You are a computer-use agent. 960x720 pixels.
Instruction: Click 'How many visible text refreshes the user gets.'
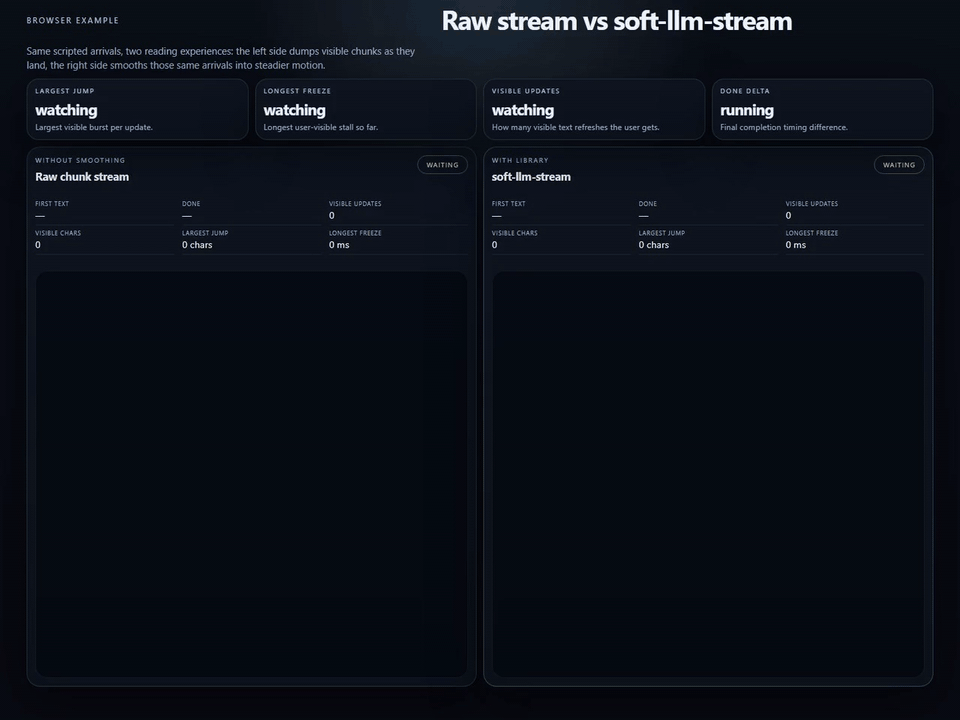[576, 127]
